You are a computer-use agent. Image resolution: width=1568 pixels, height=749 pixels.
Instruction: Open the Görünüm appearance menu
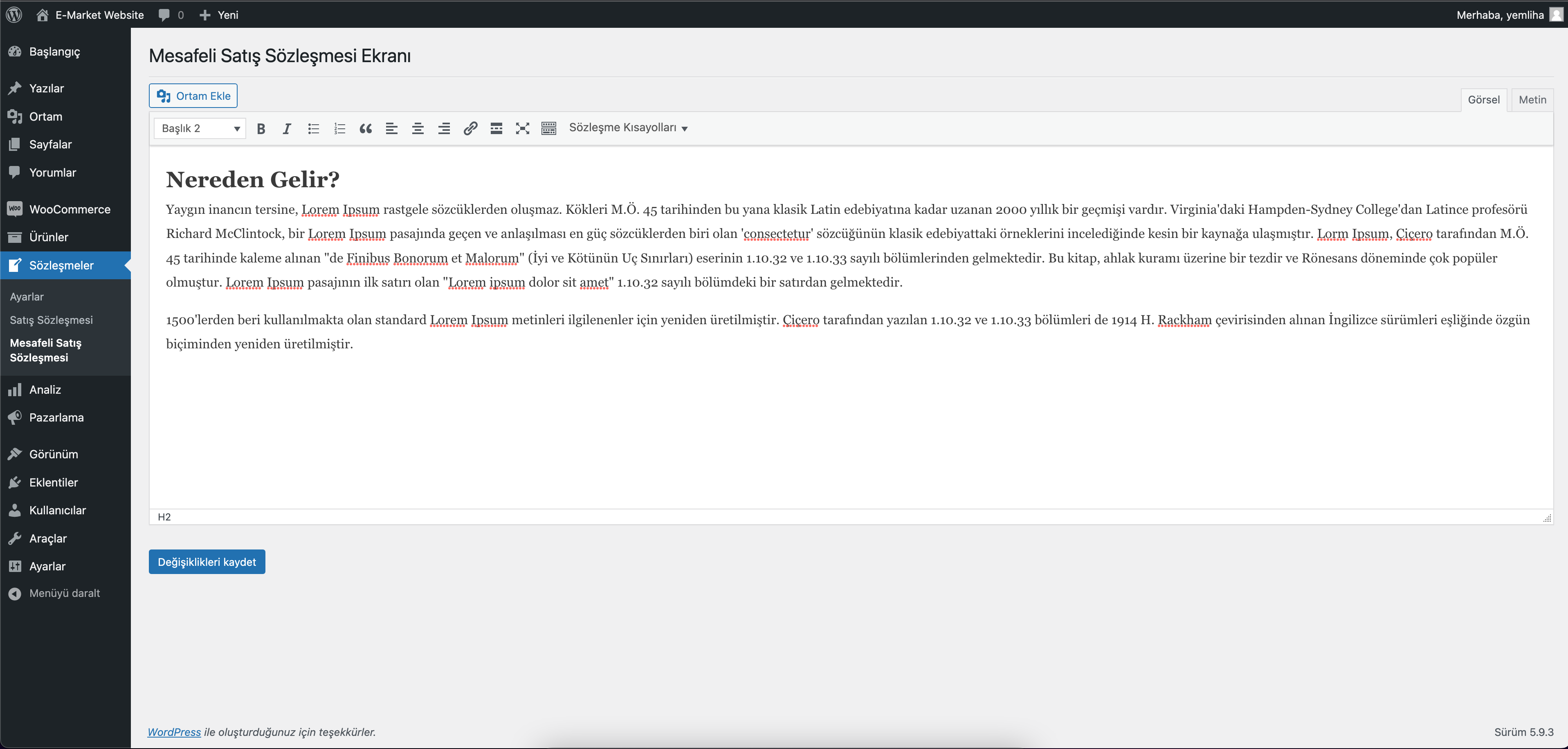pos(65,455)
